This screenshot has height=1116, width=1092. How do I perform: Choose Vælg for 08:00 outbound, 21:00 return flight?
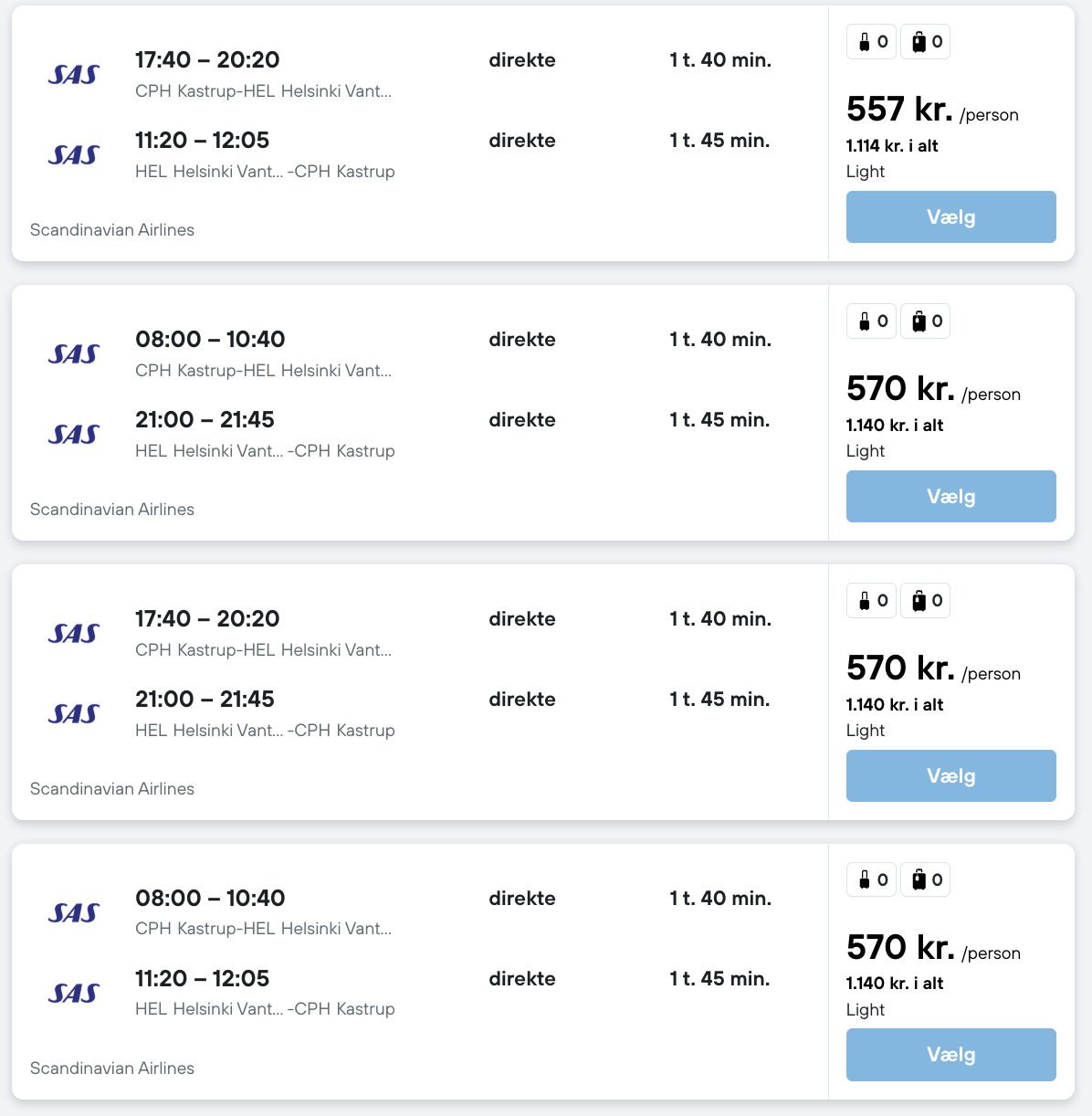pos(950,497)
